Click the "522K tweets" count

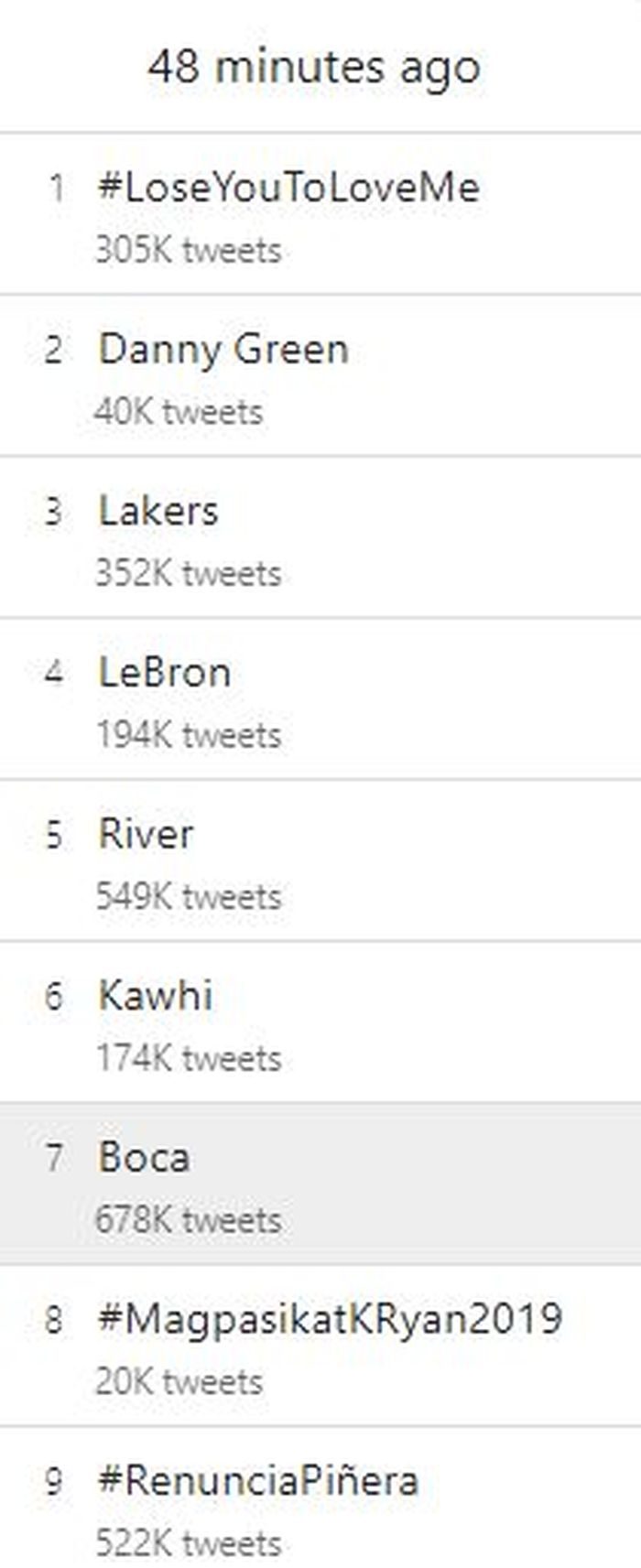pos(189,1543)
